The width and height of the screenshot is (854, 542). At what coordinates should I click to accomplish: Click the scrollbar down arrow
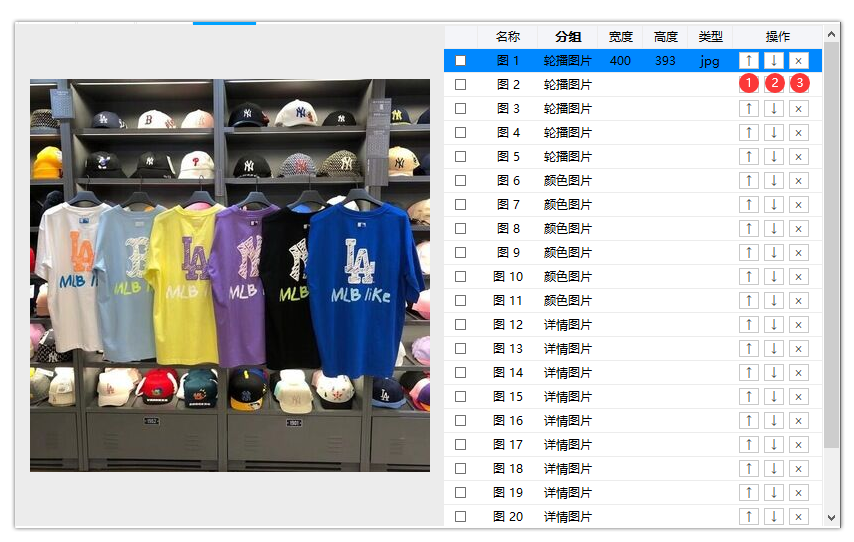(831, 517)
